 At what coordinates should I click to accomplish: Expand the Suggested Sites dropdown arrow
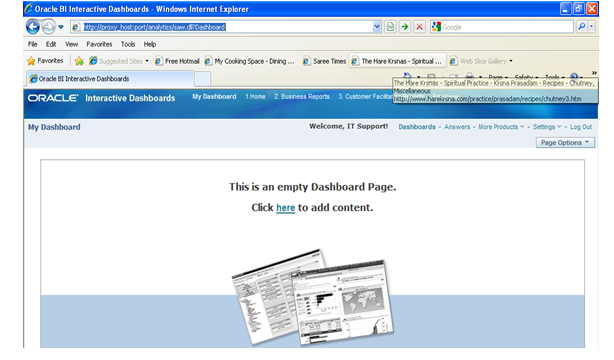click(x=147, y=61)
